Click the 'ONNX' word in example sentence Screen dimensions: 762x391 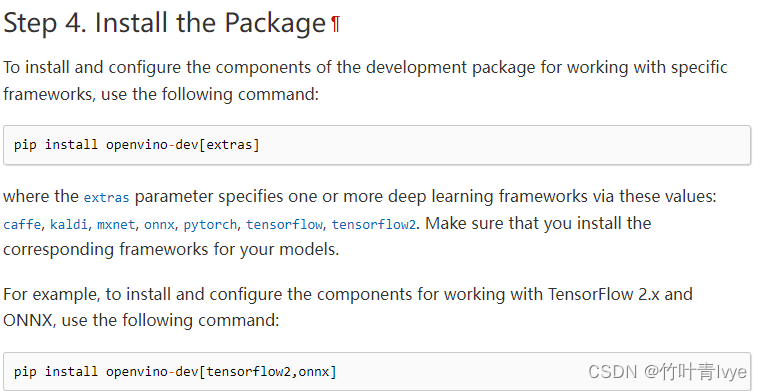[28, 321]
